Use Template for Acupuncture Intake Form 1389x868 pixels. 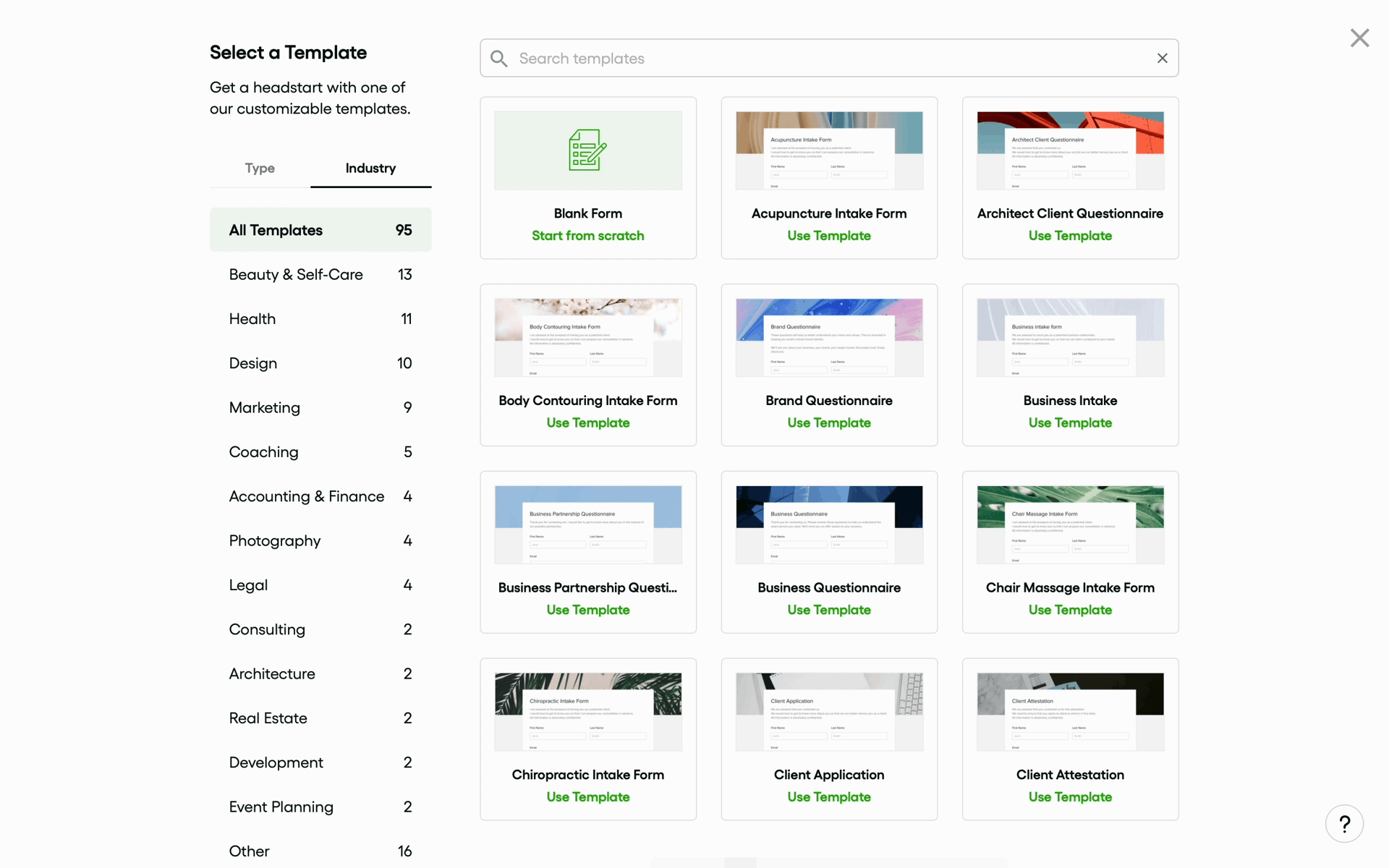click(829, 236)
